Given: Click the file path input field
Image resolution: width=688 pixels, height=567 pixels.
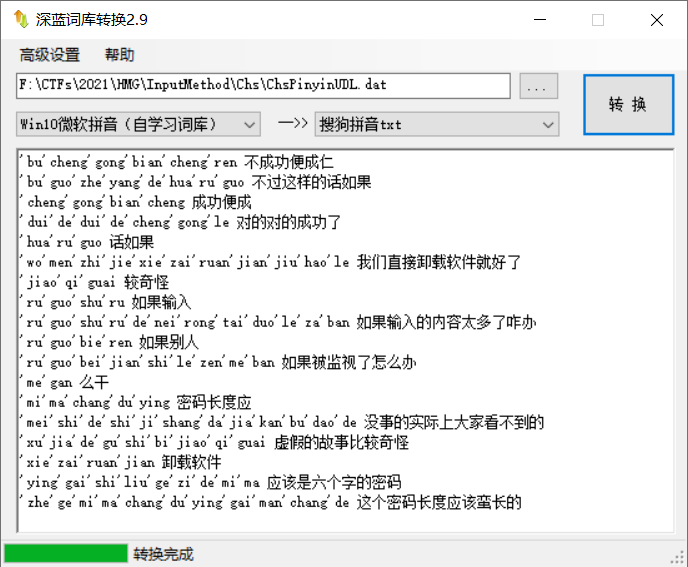Looking at the screenshot, I should coord(262,86).
